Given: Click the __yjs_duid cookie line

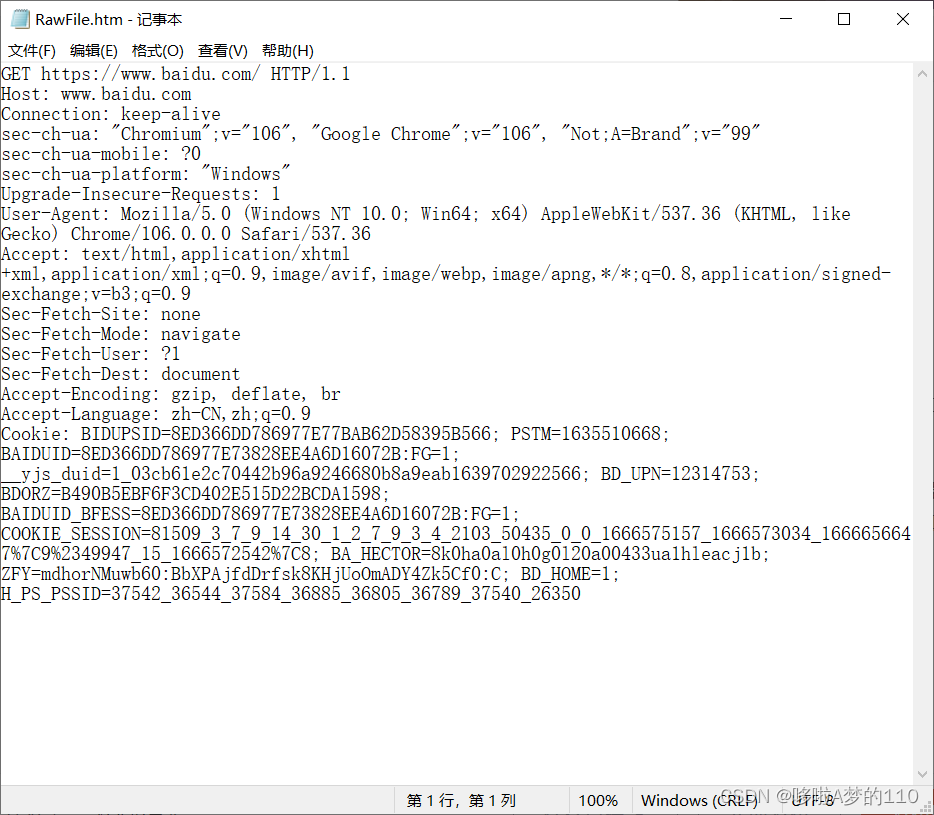Looking at the screenshot, I should click(x=381, y=474).
